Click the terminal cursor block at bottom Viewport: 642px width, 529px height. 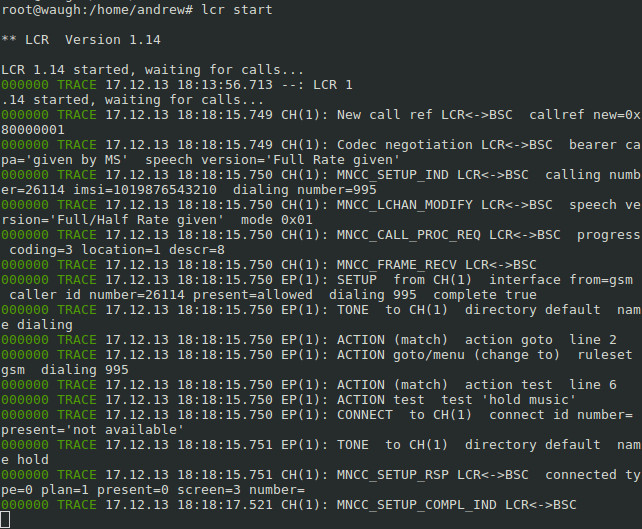pos(5,520)
